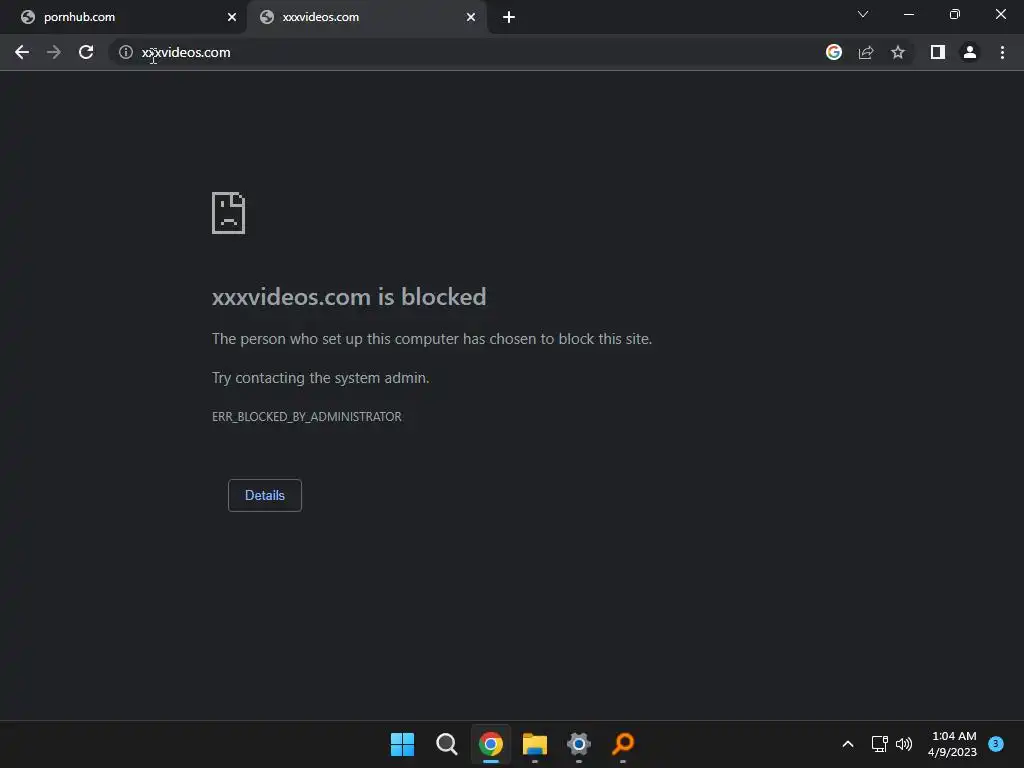The width and height of the screenshot is (1024, 768).
Task: Click the ERR_BLOCKED_BY_ADMINISTRATOR text
Action: pos(307,417)
